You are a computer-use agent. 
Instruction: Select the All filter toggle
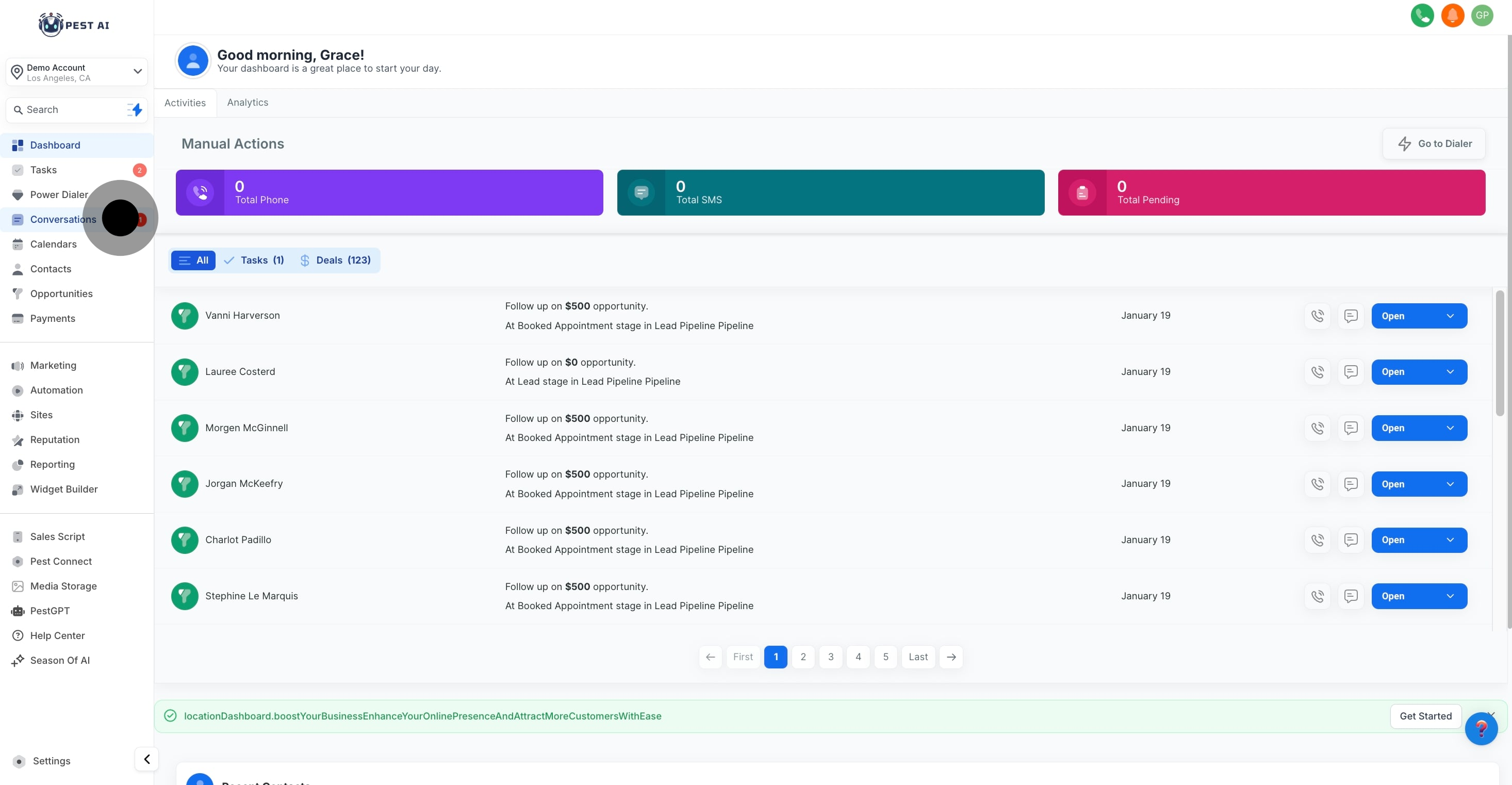point(193,260)
